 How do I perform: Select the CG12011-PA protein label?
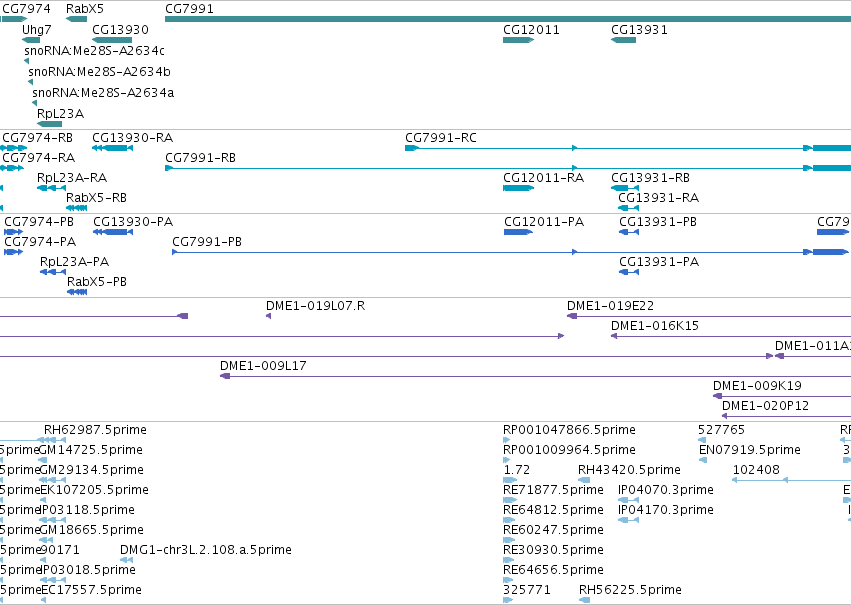pos(544,222)
